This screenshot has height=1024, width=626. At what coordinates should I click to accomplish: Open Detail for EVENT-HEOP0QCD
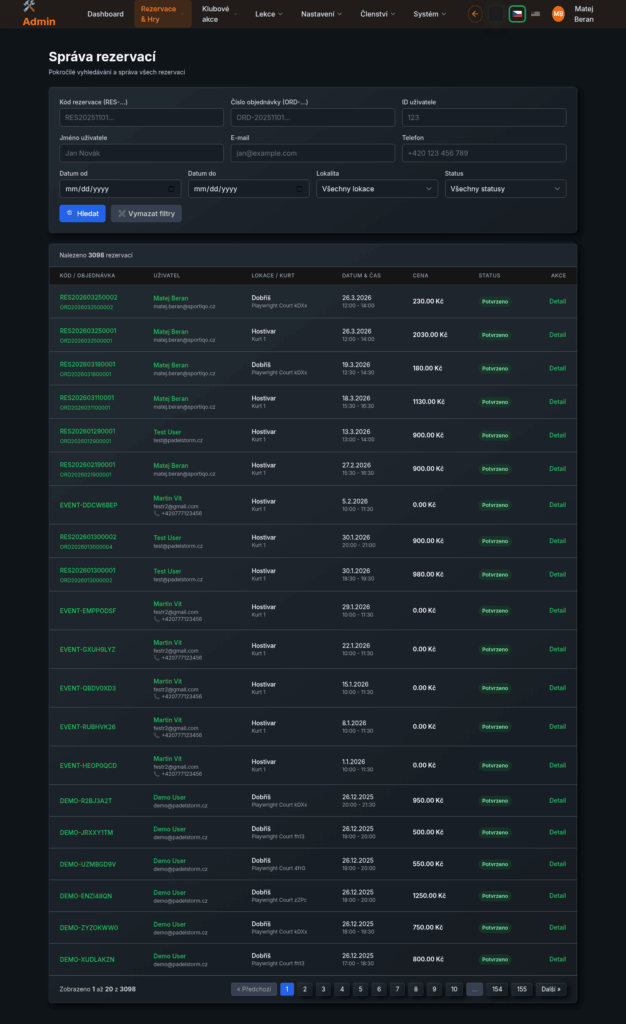click(x=557, y=765)
